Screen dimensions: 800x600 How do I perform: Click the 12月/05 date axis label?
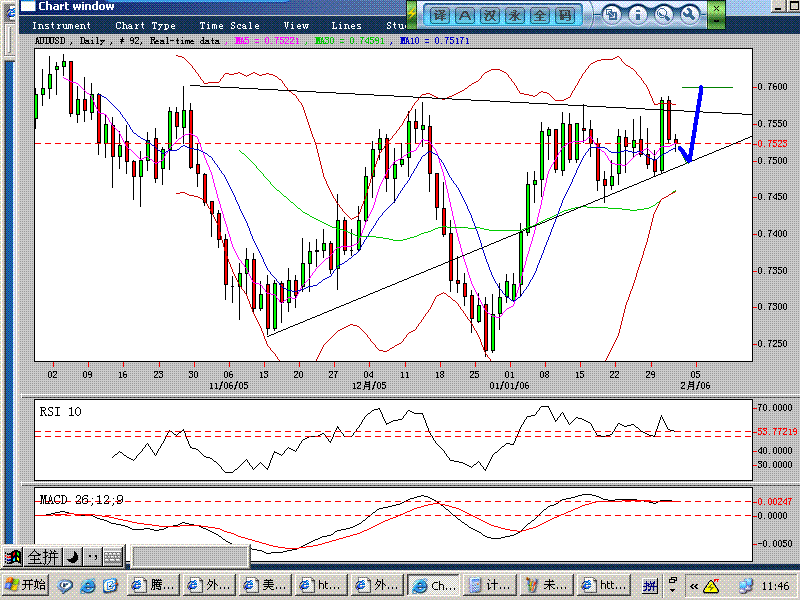[x=369, y=386]
